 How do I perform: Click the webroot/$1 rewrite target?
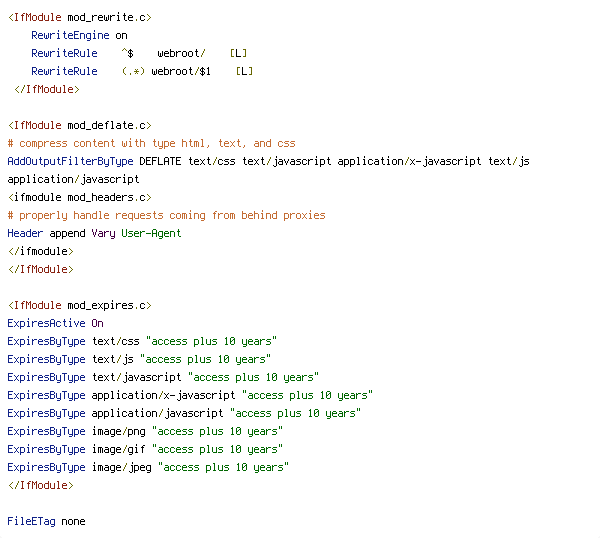(181, 71)
